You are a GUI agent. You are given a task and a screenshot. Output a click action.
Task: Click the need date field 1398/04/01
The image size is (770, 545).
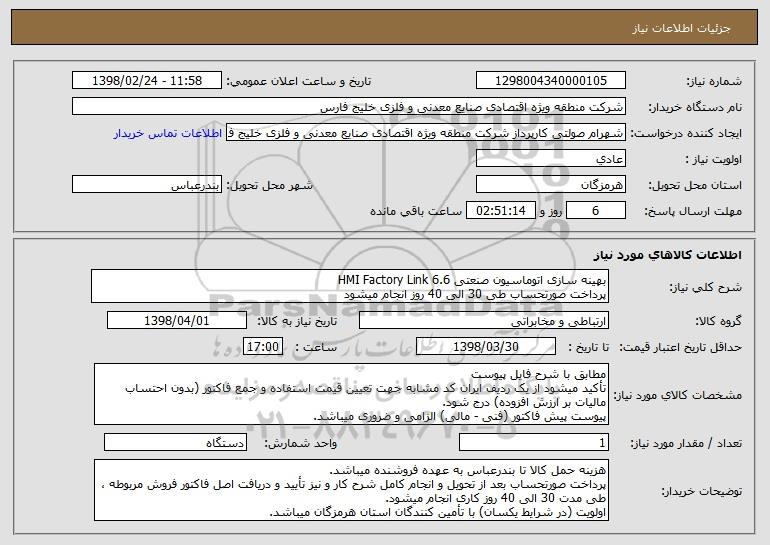tap(177, 321)
